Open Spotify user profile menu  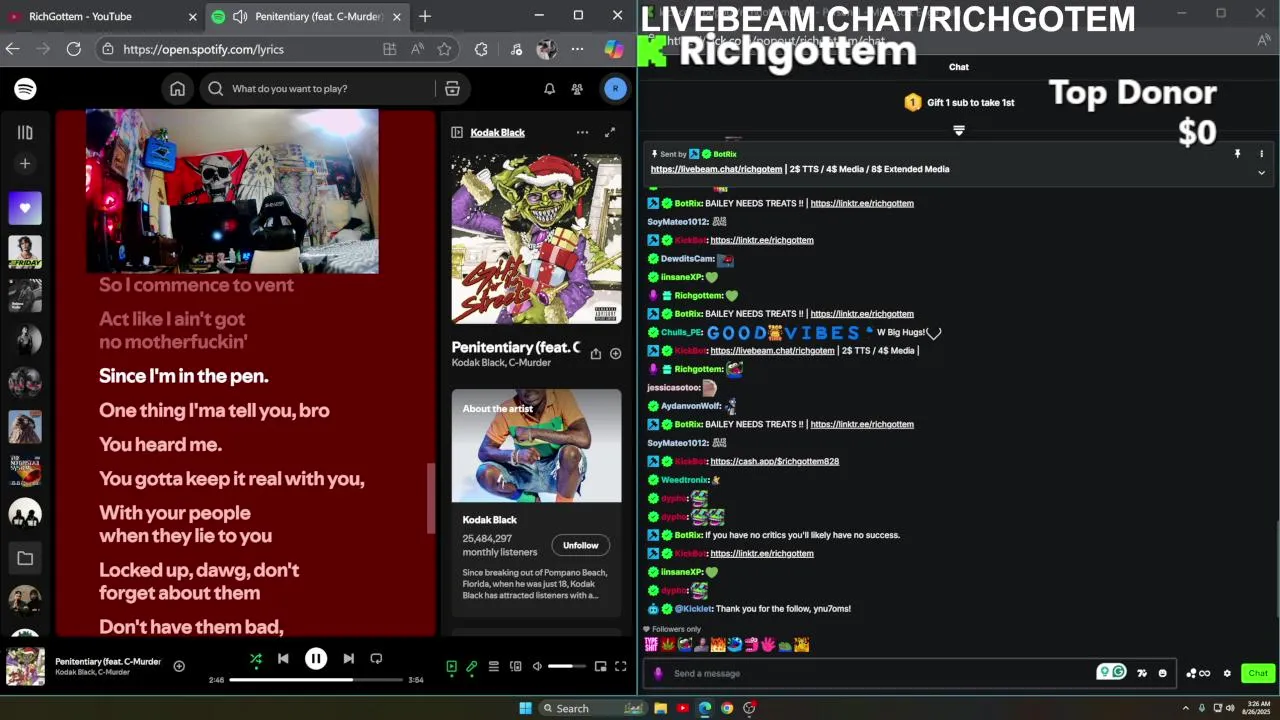coord(615,89)
